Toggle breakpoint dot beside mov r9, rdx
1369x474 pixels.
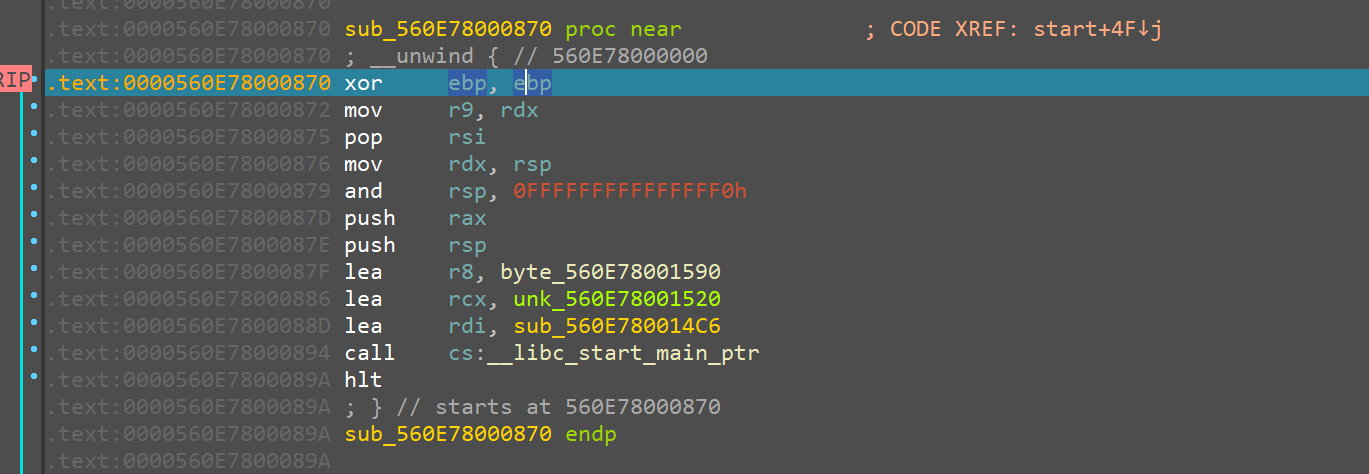point(35,105)
